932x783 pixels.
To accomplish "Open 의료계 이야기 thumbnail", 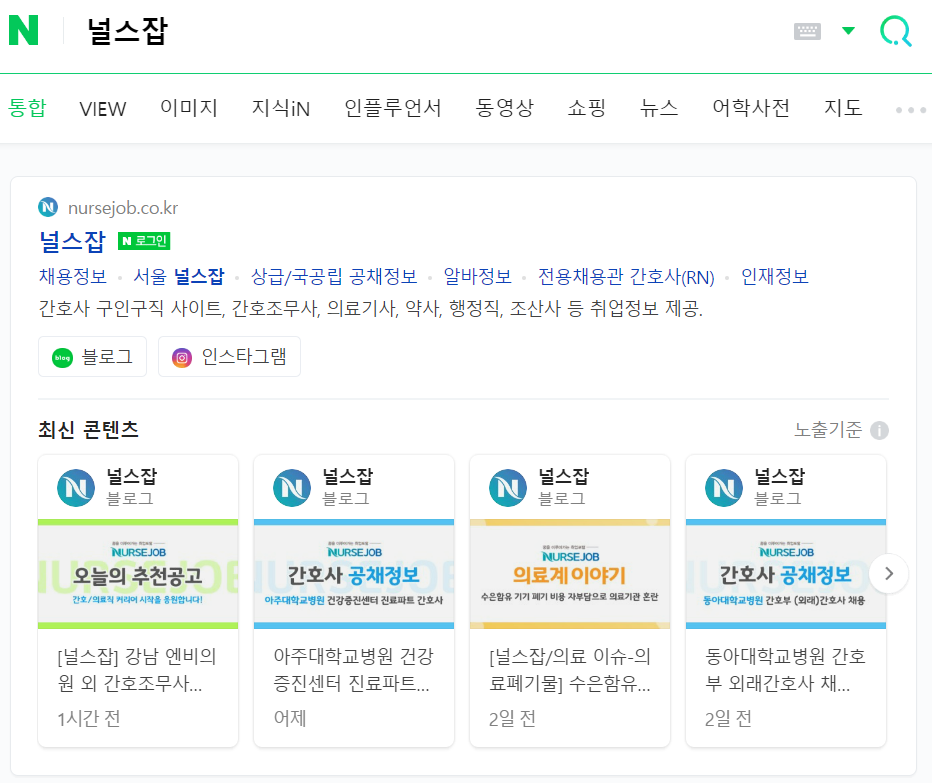I will coord(570,574).
